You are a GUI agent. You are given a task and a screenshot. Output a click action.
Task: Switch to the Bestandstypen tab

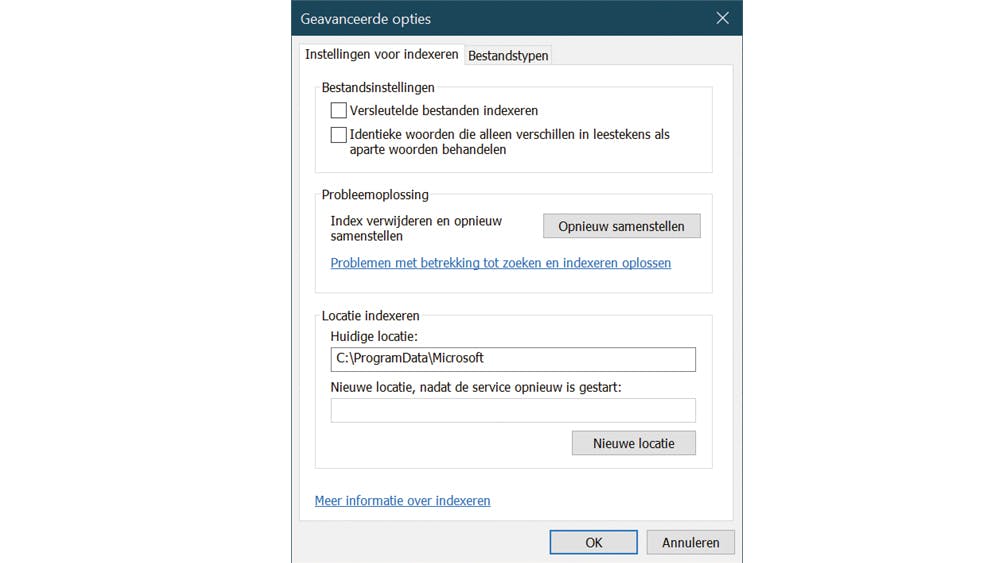tap(508, 56)
